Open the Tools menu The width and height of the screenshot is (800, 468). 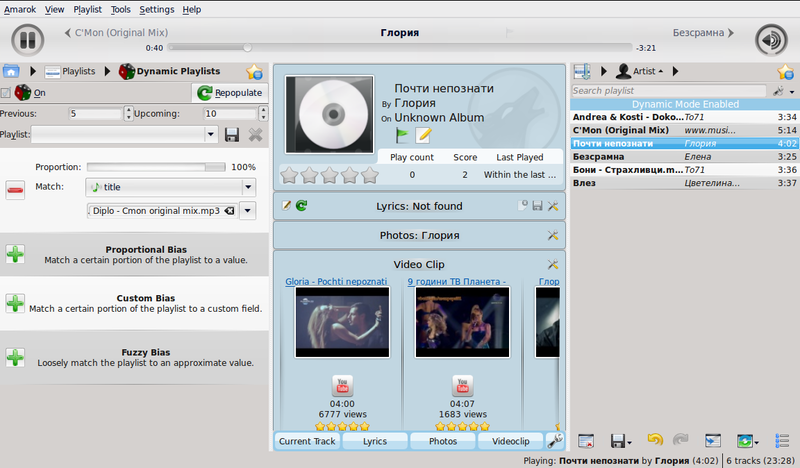pos(120,9)
